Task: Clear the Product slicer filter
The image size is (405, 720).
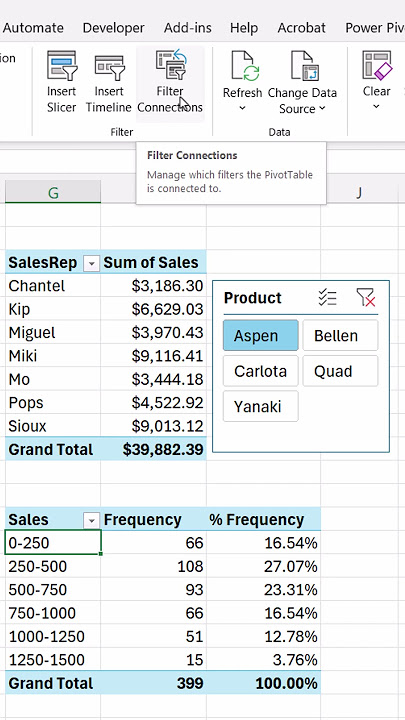Action: tap(366, 298)
